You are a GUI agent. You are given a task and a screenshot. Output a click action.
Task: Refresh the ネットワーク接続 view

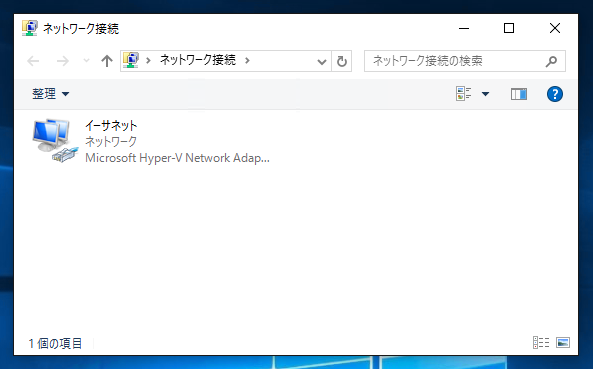pos(342,61)
